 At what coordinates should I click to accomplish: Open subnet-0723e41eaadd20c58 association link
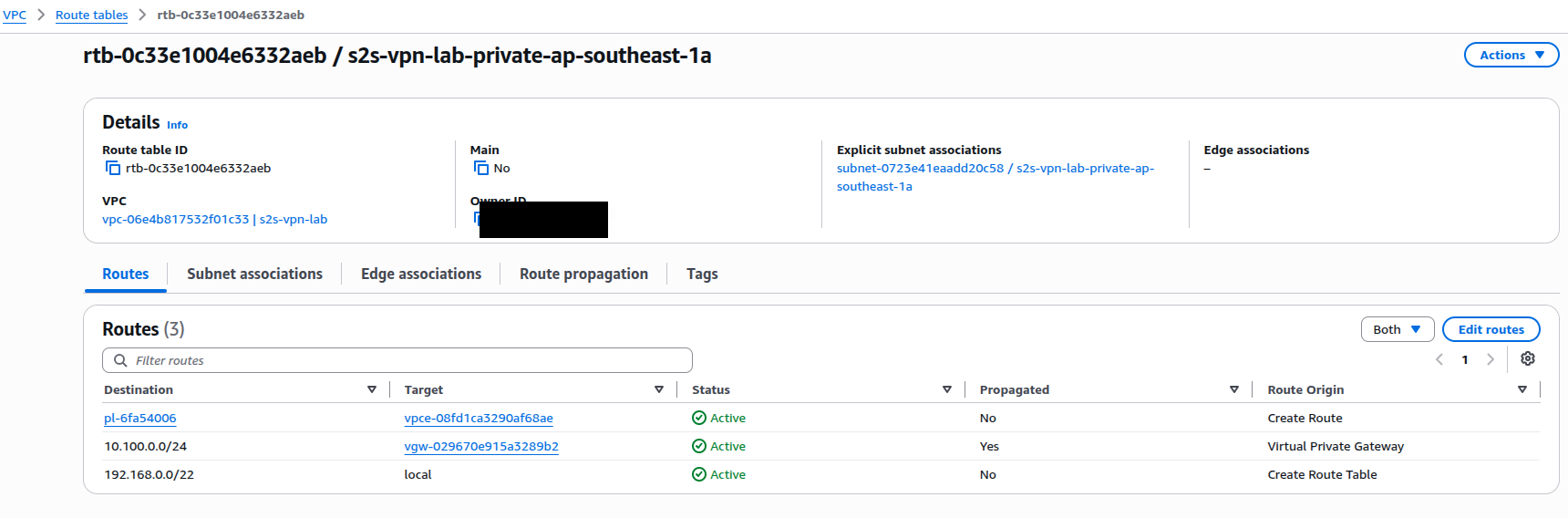pos(995,177)
